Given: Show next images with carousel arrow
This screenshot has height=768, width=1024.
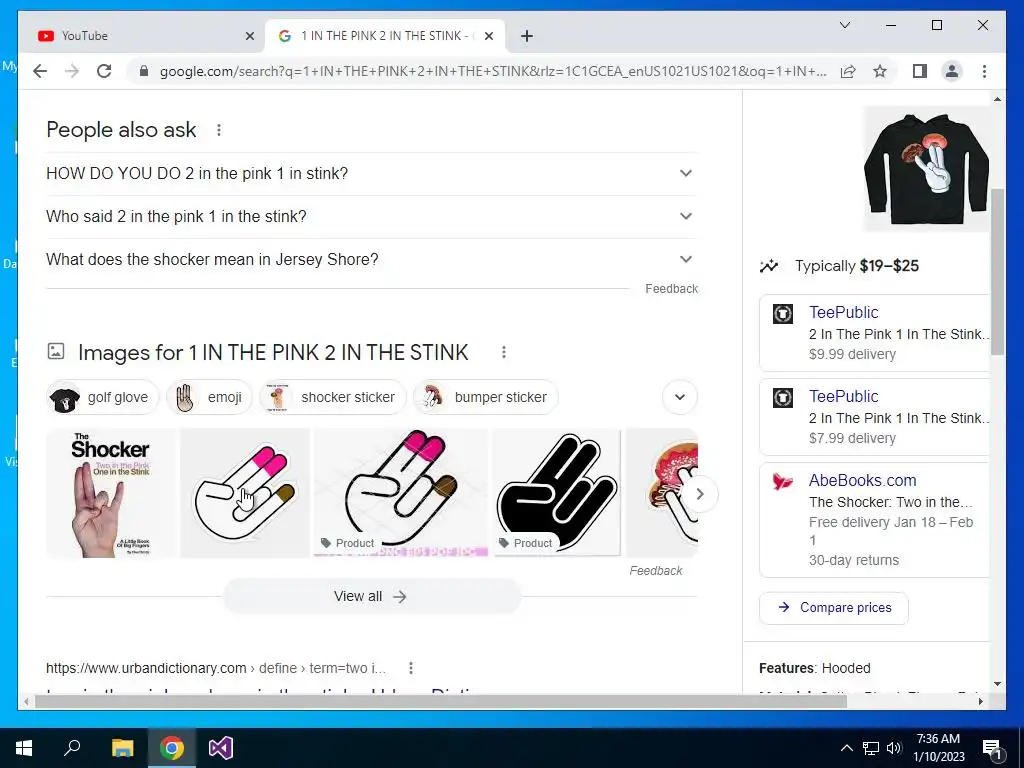Looking at the screenshot, I should 699,494.
